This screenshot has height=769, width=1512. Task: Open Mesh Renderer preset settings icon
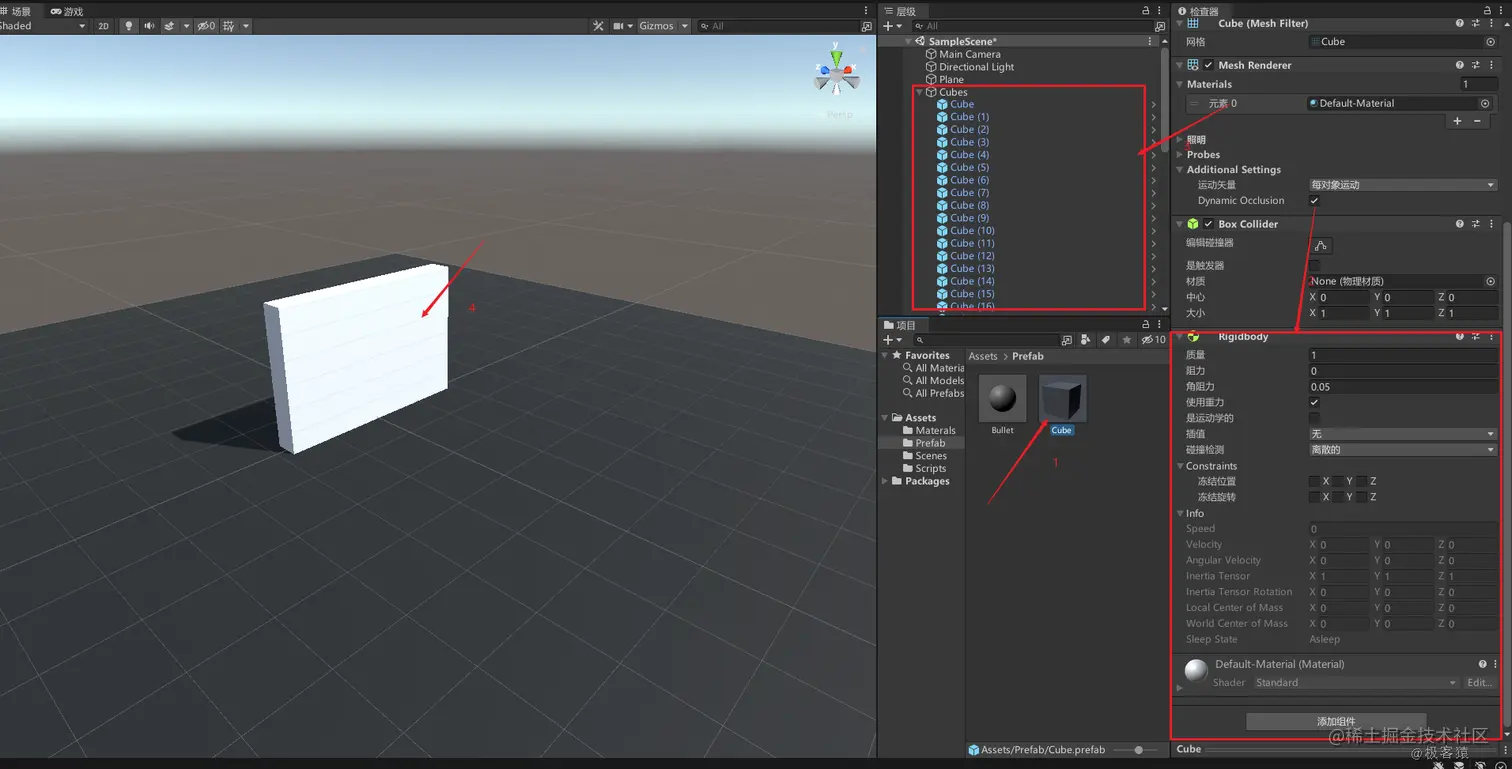1475,65
